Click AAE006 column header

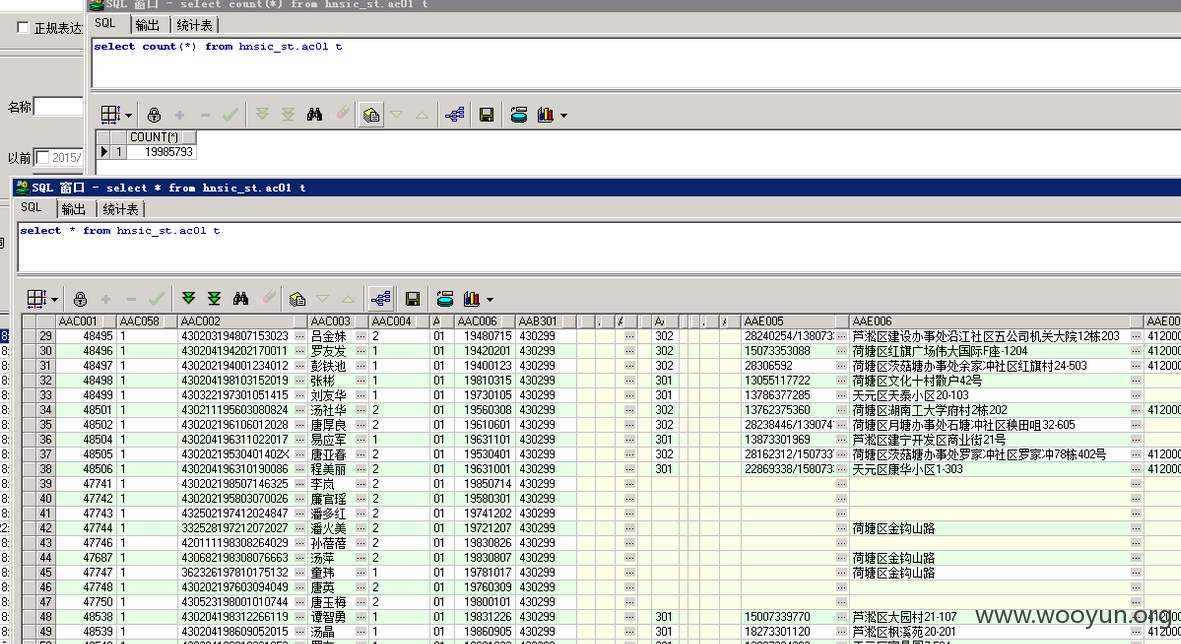pyautogui.click(x=996, y=321)
